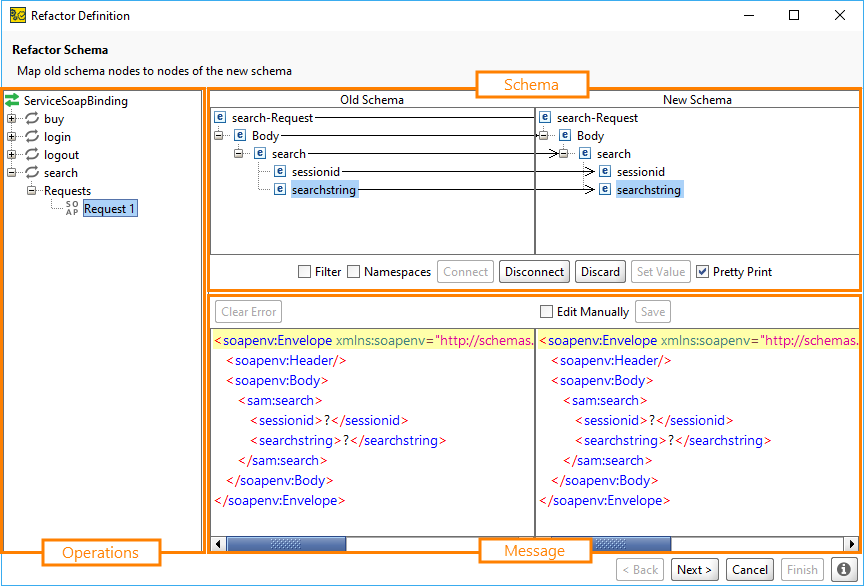Select Request 1 in the operations tree
This screenshot has width=864, height=586.
click(x=110, y=208)
